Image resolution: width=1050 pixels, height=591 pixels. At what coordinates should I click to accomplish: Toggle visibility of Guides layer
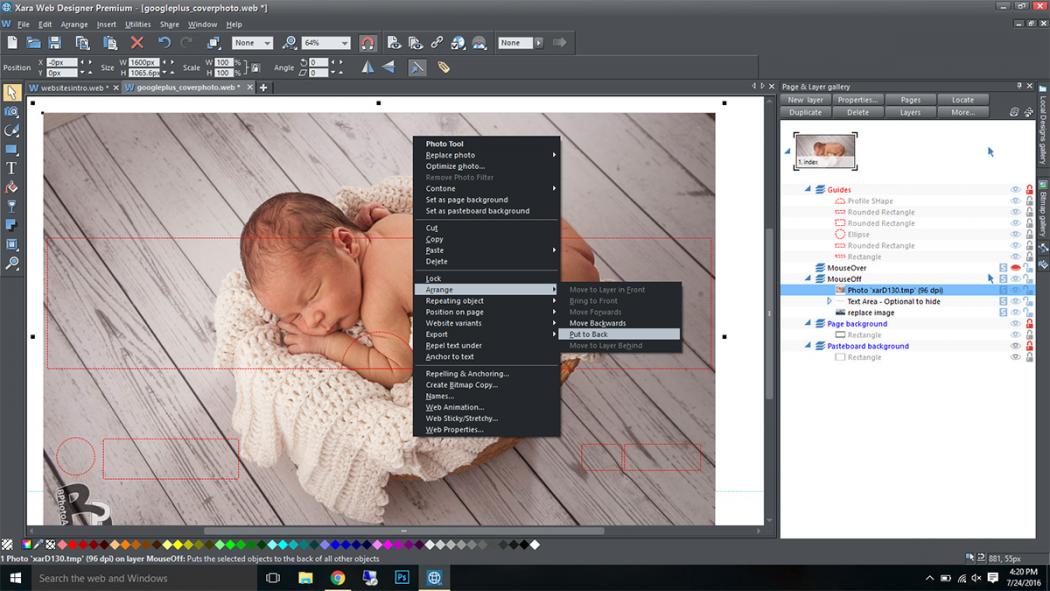click(x=1015, y=190)
